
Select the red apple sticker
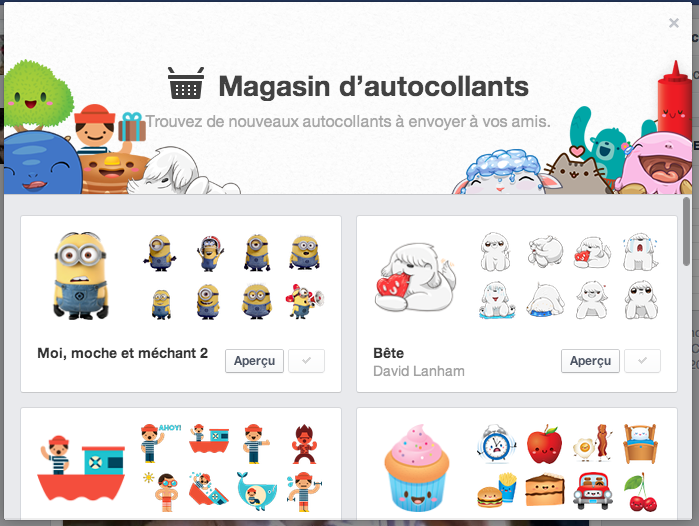coord(544,444)
